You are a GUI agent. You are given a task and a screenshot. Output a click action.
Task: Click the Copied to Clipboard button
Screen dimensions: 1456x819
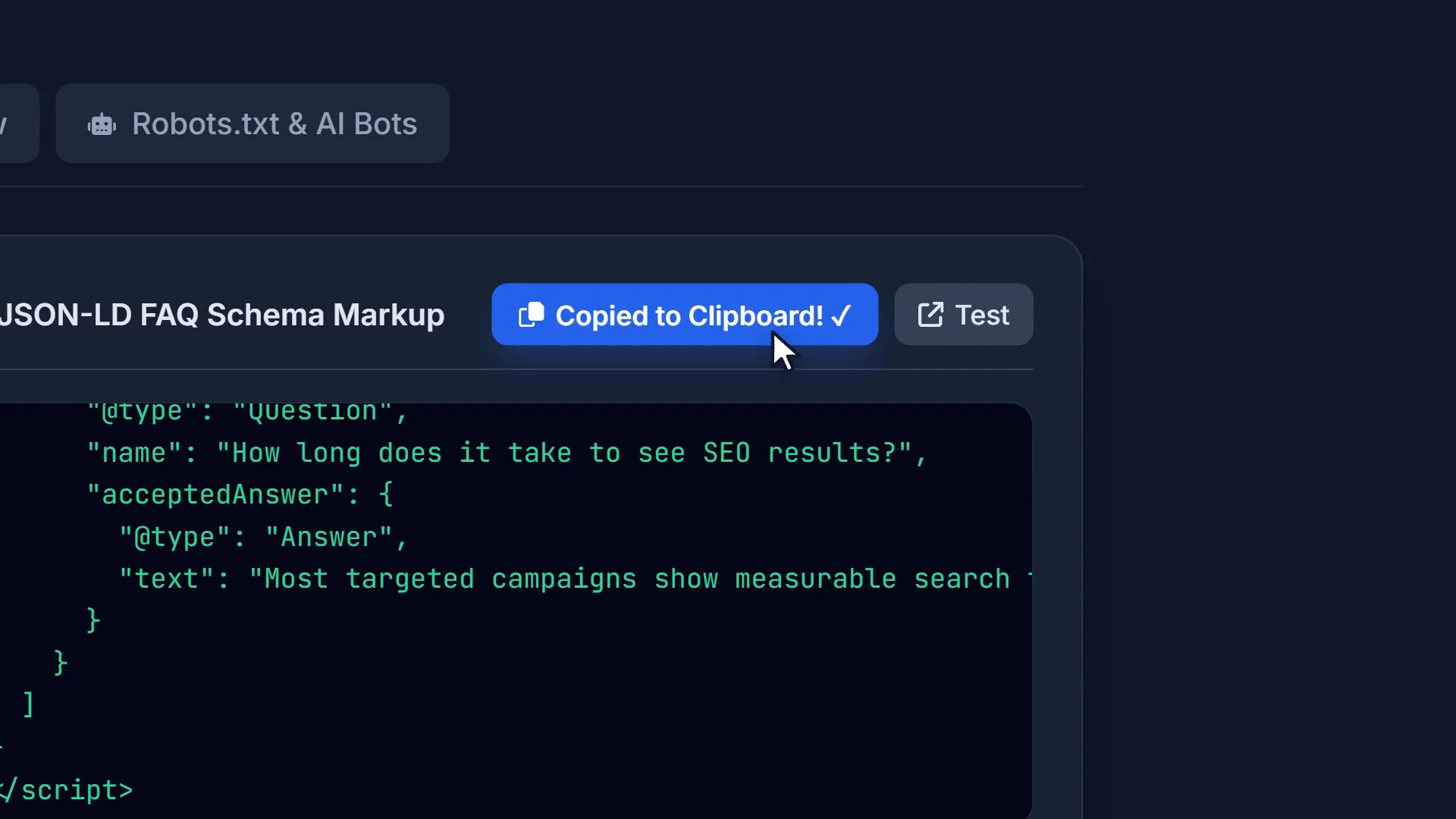pos(685,315)
